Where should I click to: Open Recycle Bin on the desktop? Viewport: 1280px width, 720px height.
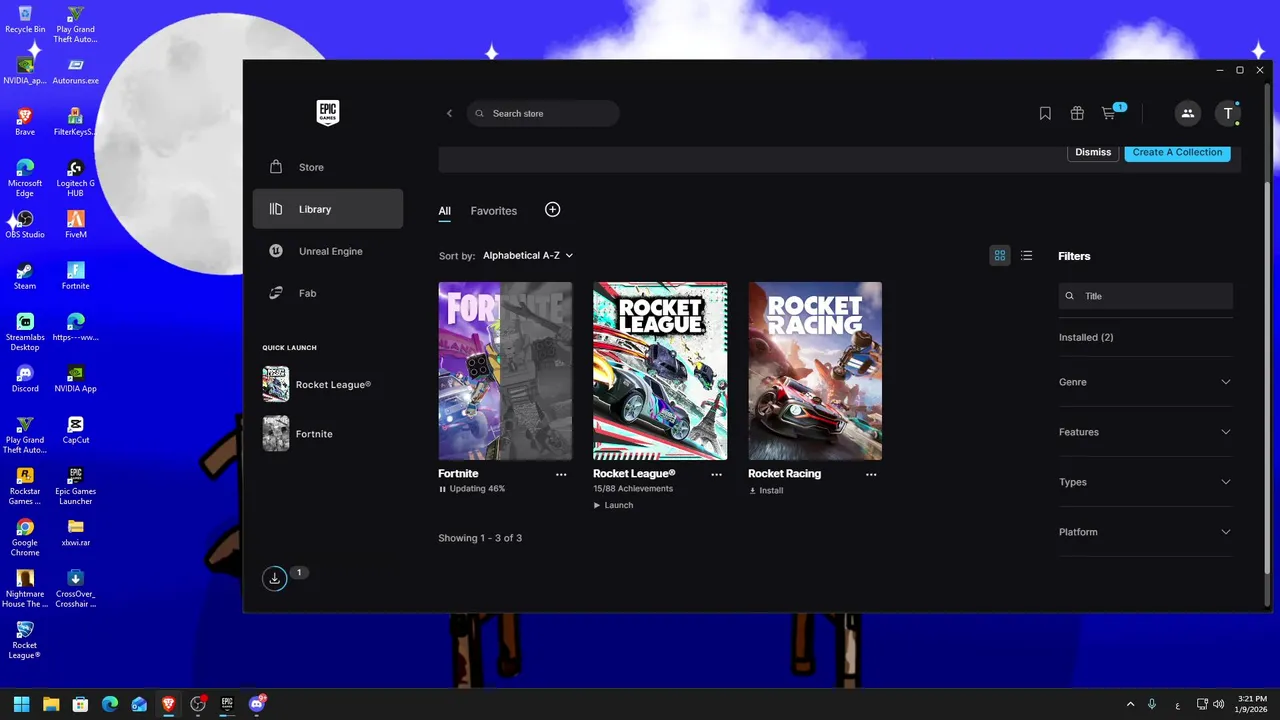pyautogui.click(x=25, y=20)
